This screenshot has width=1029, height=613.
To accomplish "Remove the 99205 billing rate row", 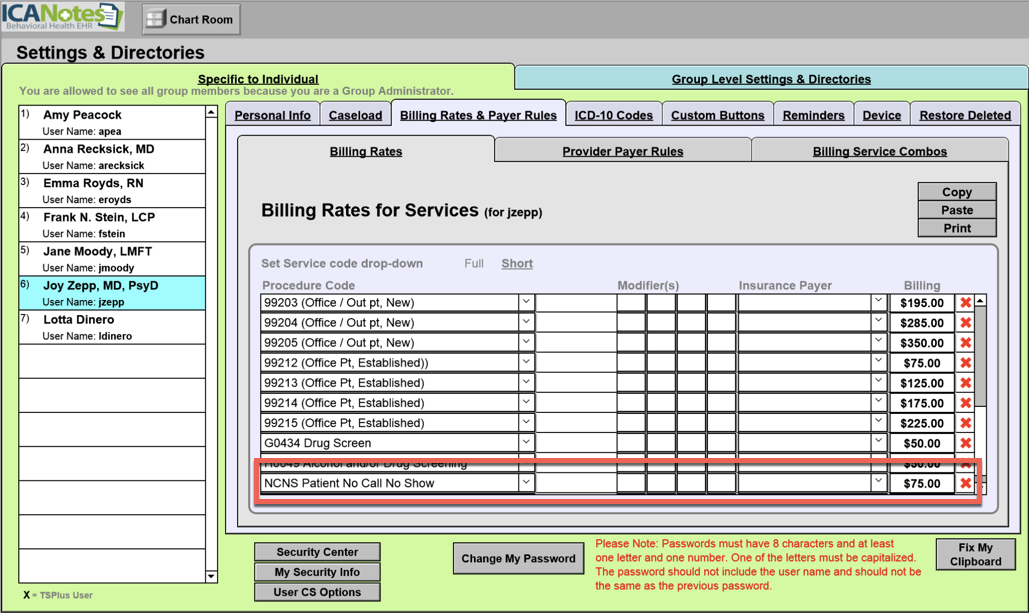I will [965, 343].
